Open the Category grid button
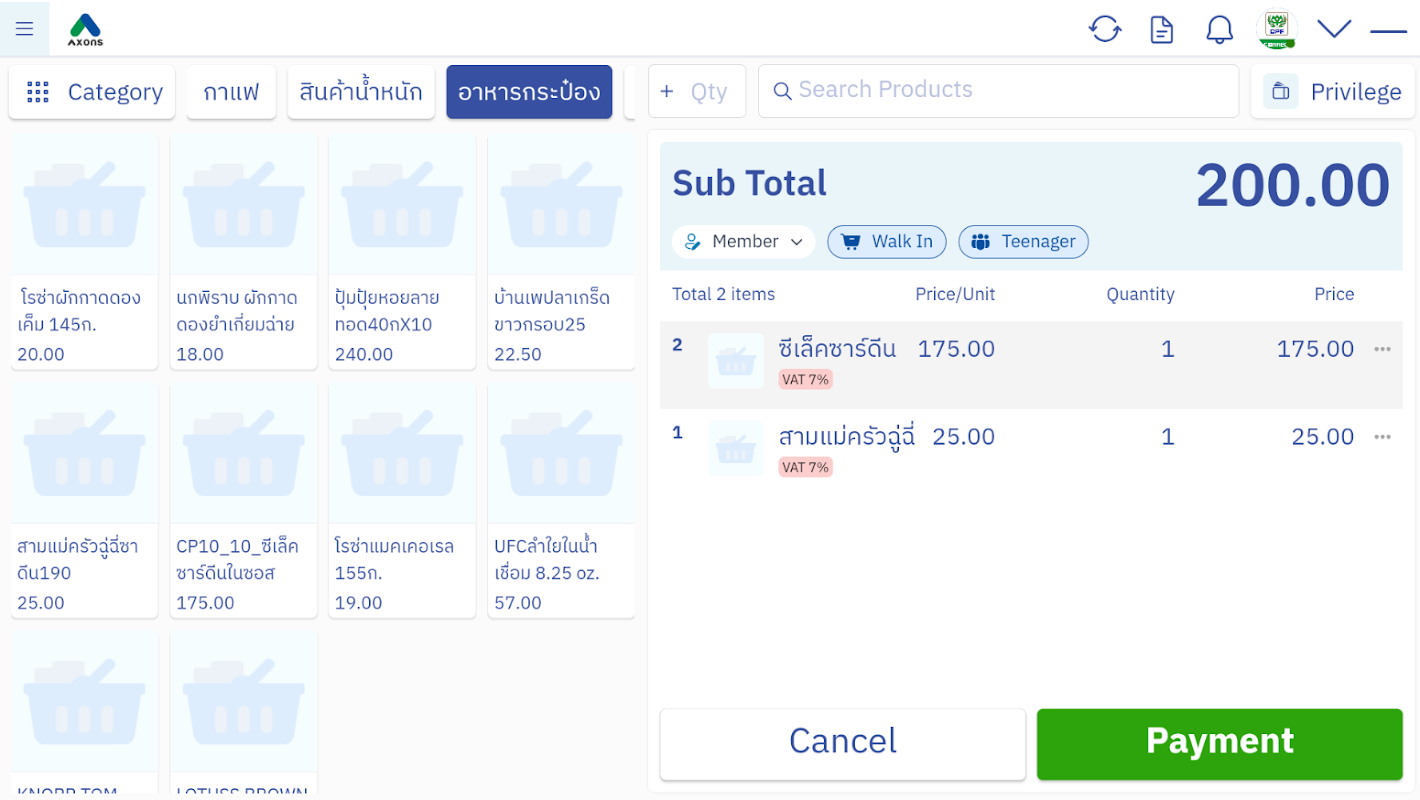Screen dimensions: 1420x800 tap(92, 92)
